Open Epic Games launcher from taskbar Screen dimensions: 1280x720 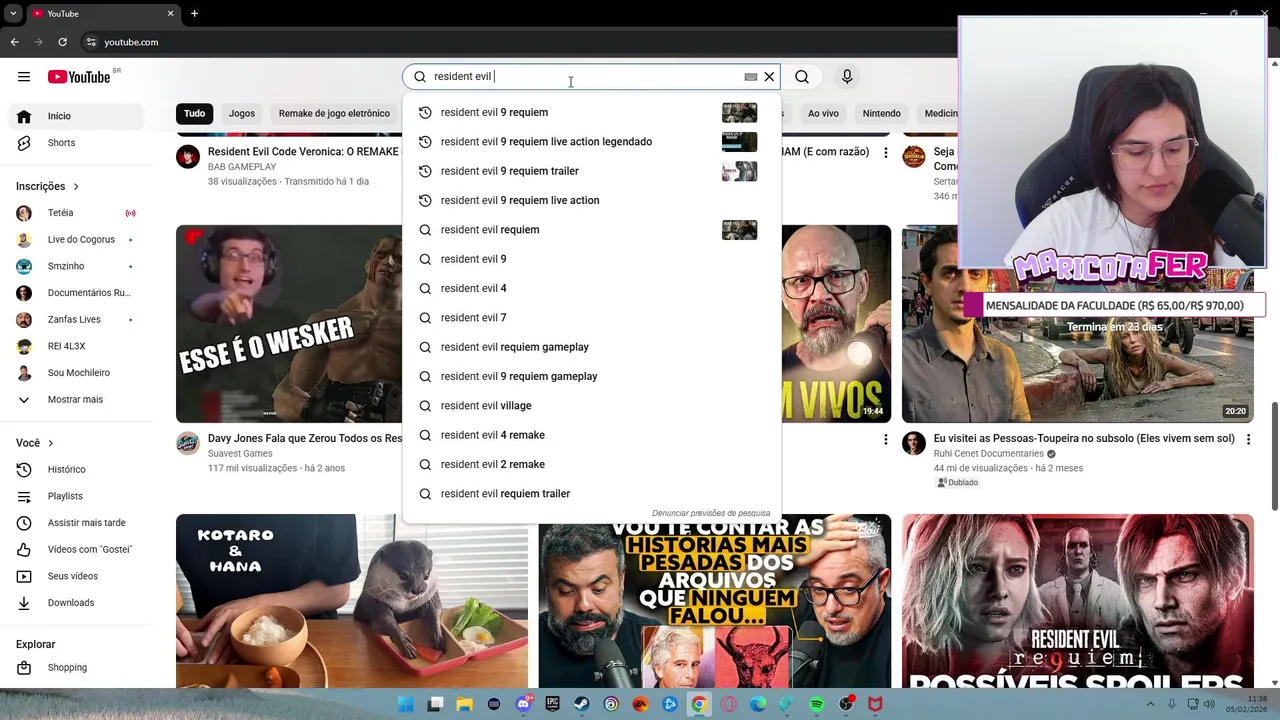coord(553,704)
